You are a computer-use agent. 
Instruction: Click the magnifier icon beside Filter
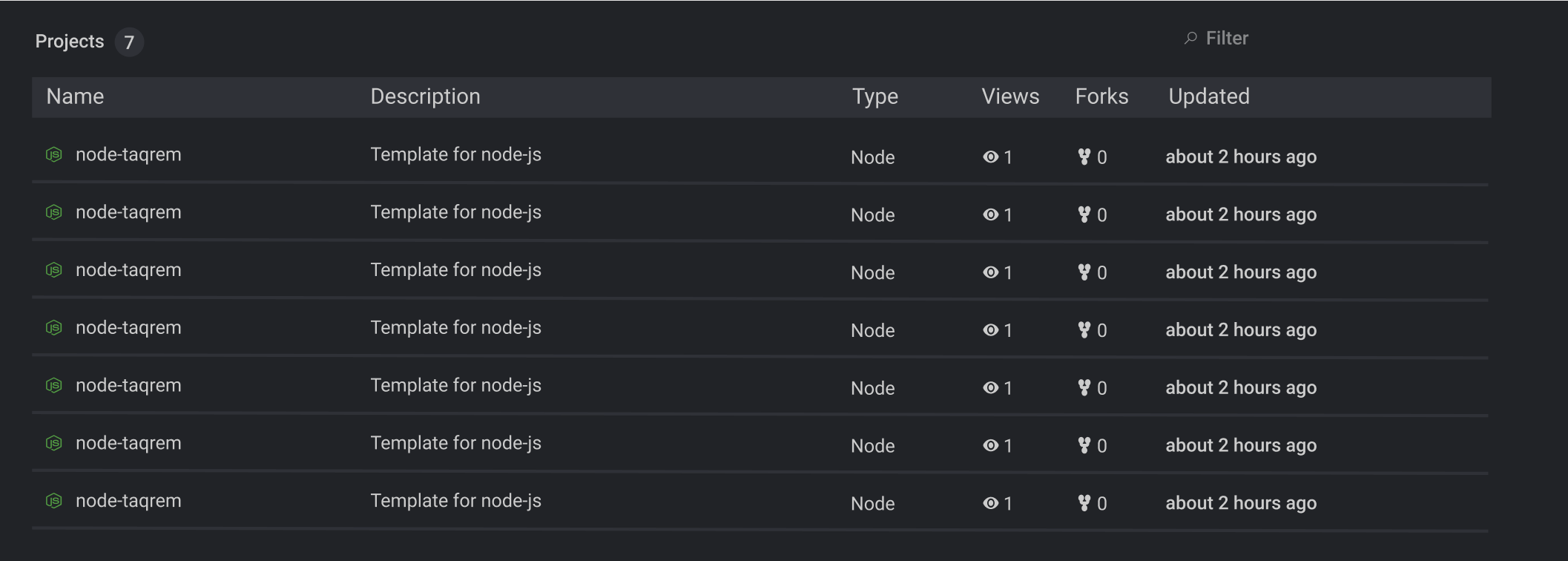click(x=1190, y=38)
